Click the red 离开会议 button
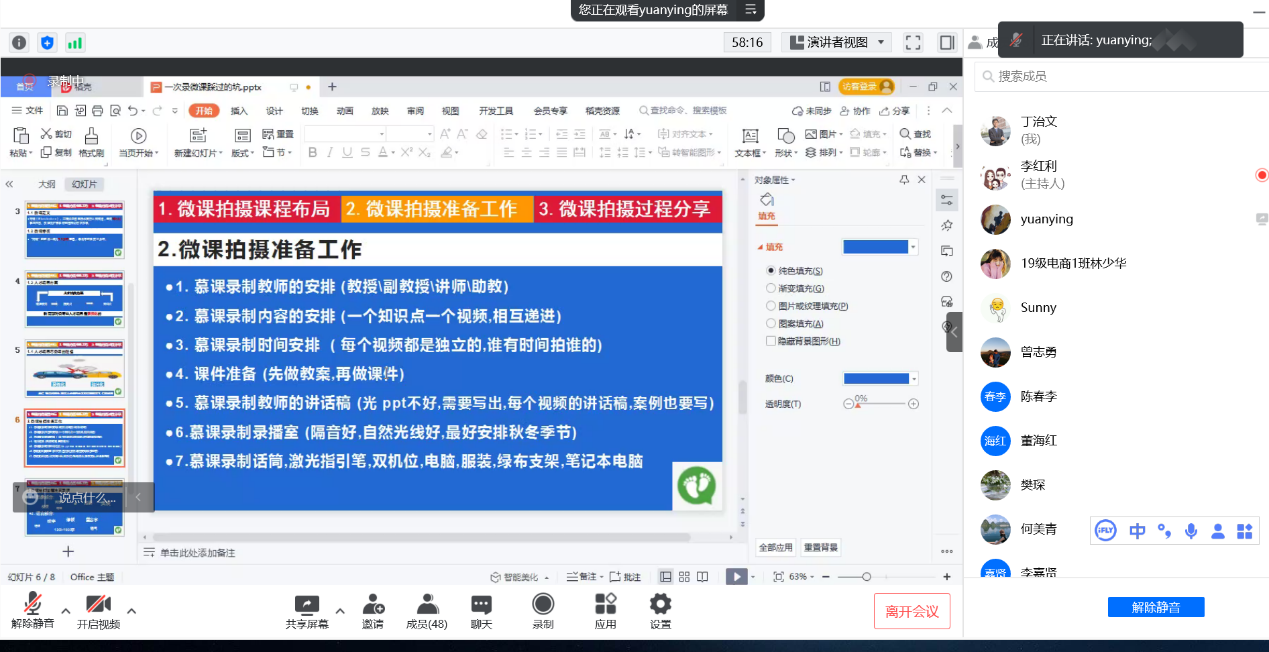The width and height of the screenshot is (1269, 652). point(911,611)
